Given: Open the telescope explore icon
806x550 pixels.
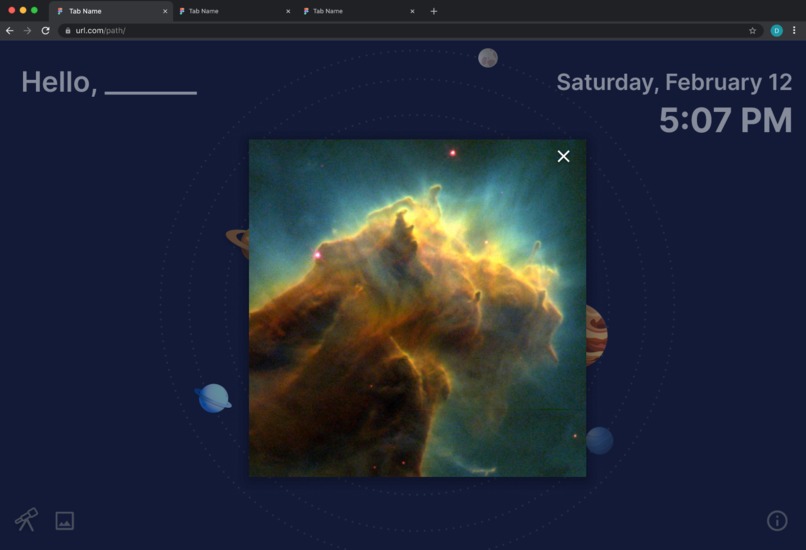Looking at the screenshot, I should click(x=26, y=520).
